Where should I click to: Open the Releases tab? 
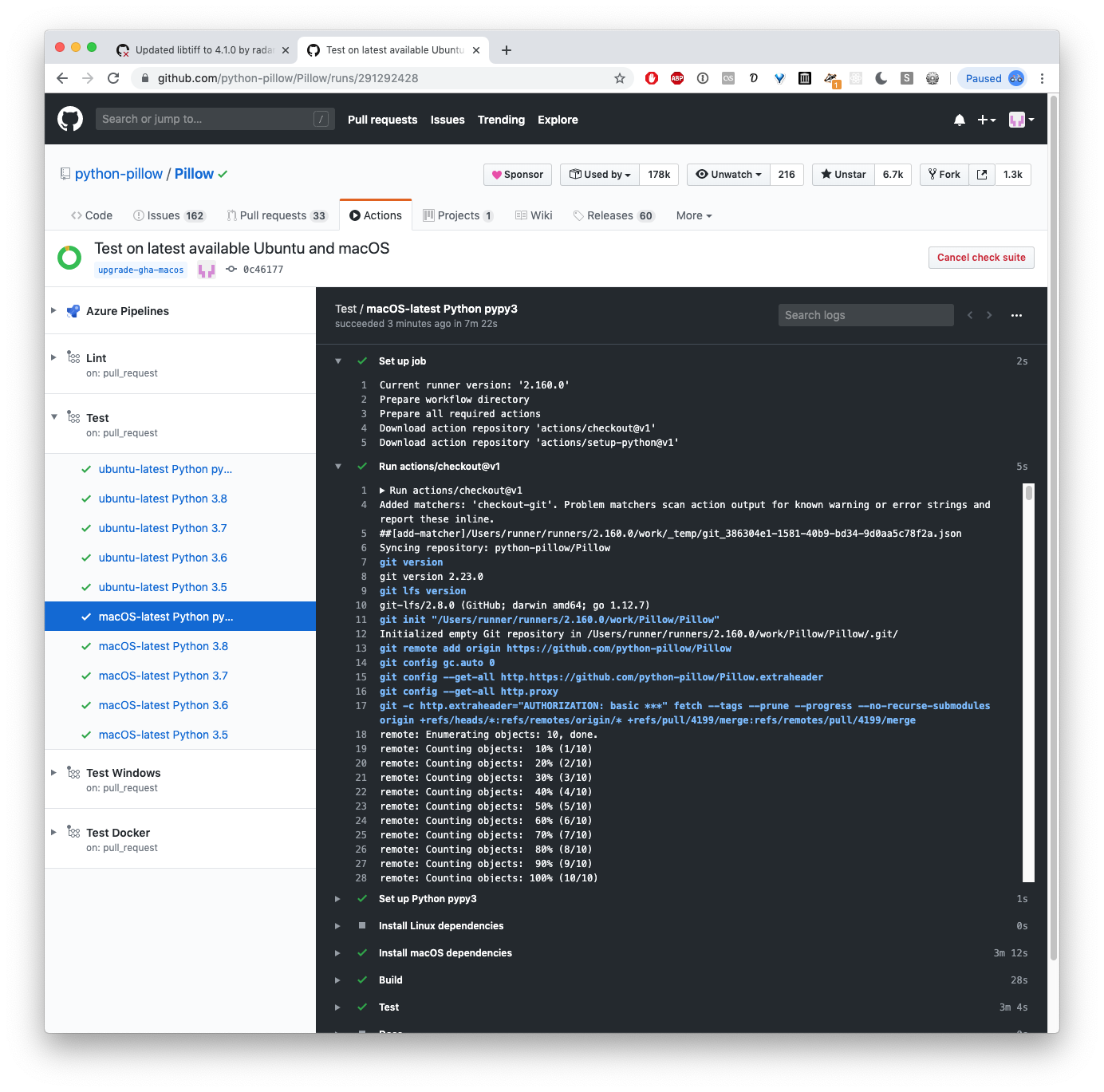point(613,215)
